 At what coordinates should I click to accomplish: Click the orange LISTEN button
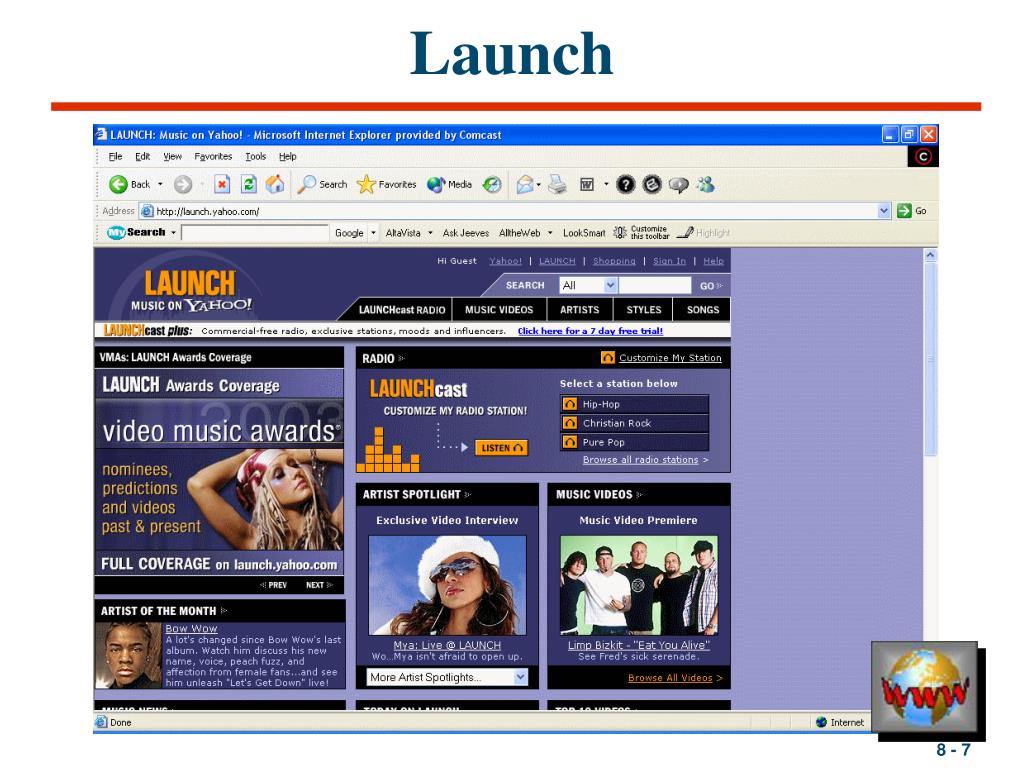501,447
